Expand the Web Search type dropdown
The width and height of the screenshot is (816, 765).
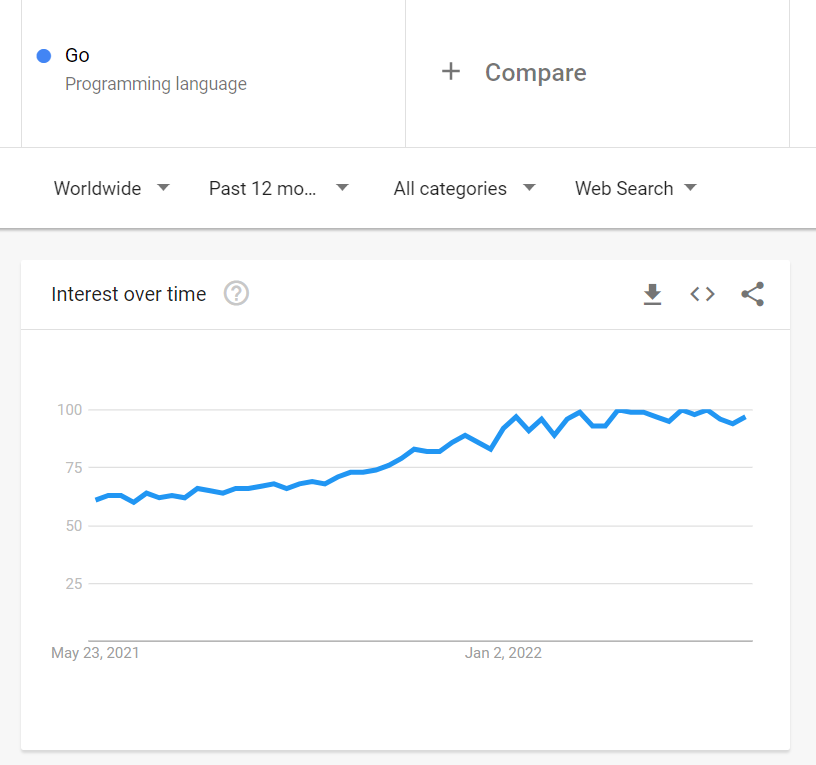635,188
